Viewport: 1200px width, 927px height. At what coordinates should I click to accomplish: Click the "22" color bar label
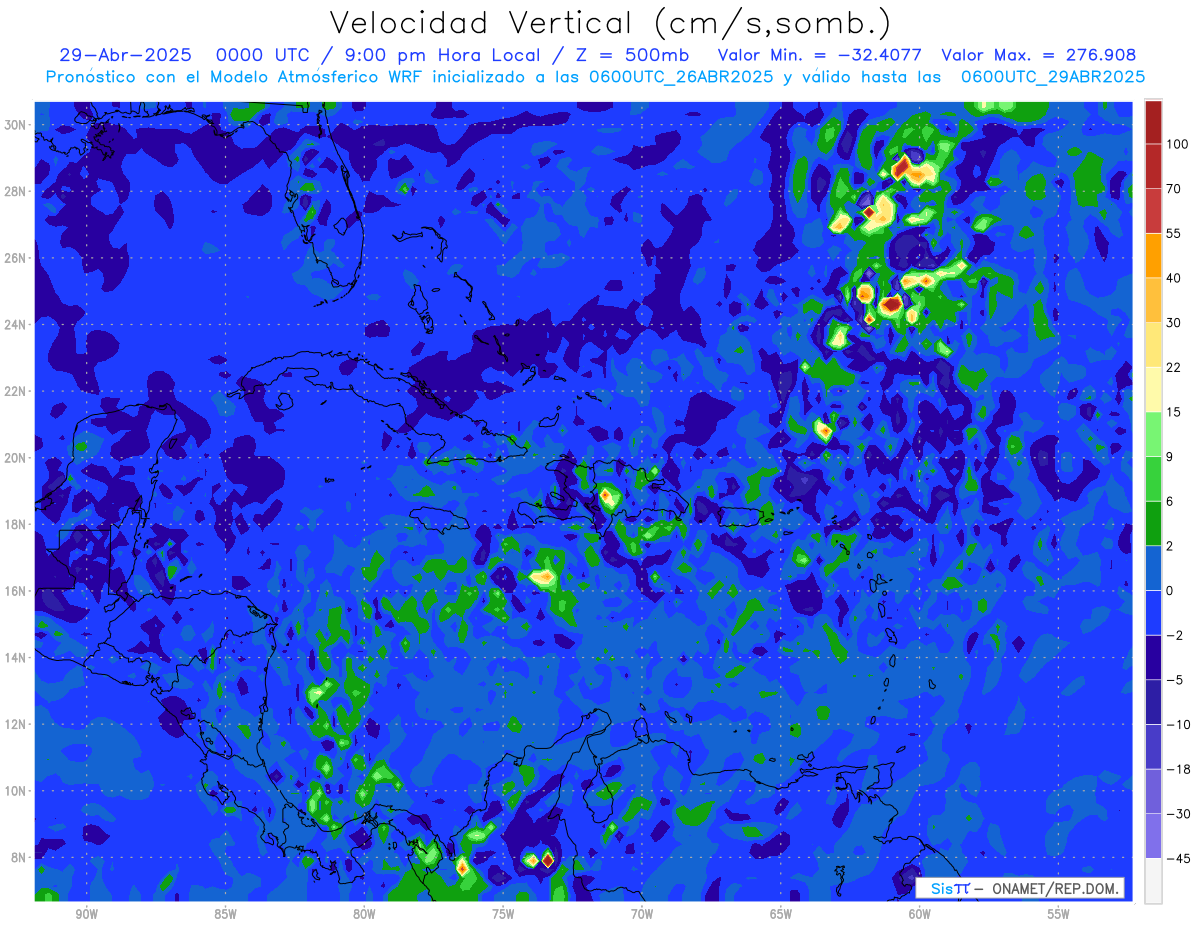[x=1174, y=367]
